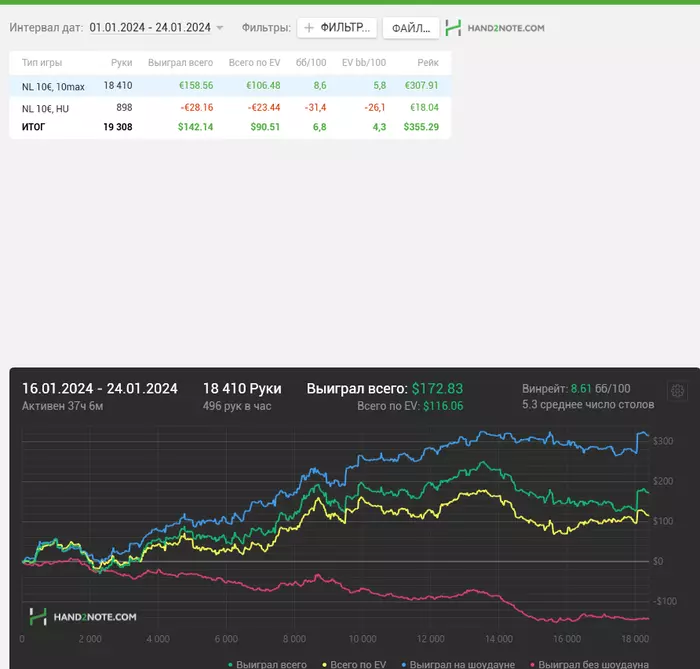Screen dimensions: 700x669
Task: Sort by 'Руки' column header
Action: (x=121, y=62)
